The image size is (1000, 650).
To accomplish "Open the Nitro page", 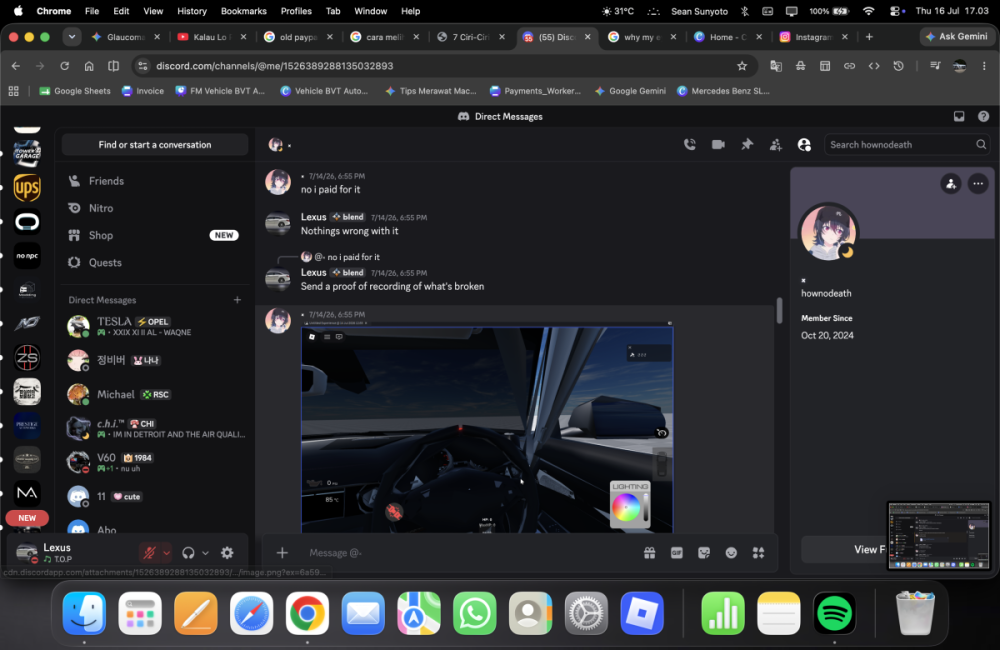I will click(x=155, y=208).
